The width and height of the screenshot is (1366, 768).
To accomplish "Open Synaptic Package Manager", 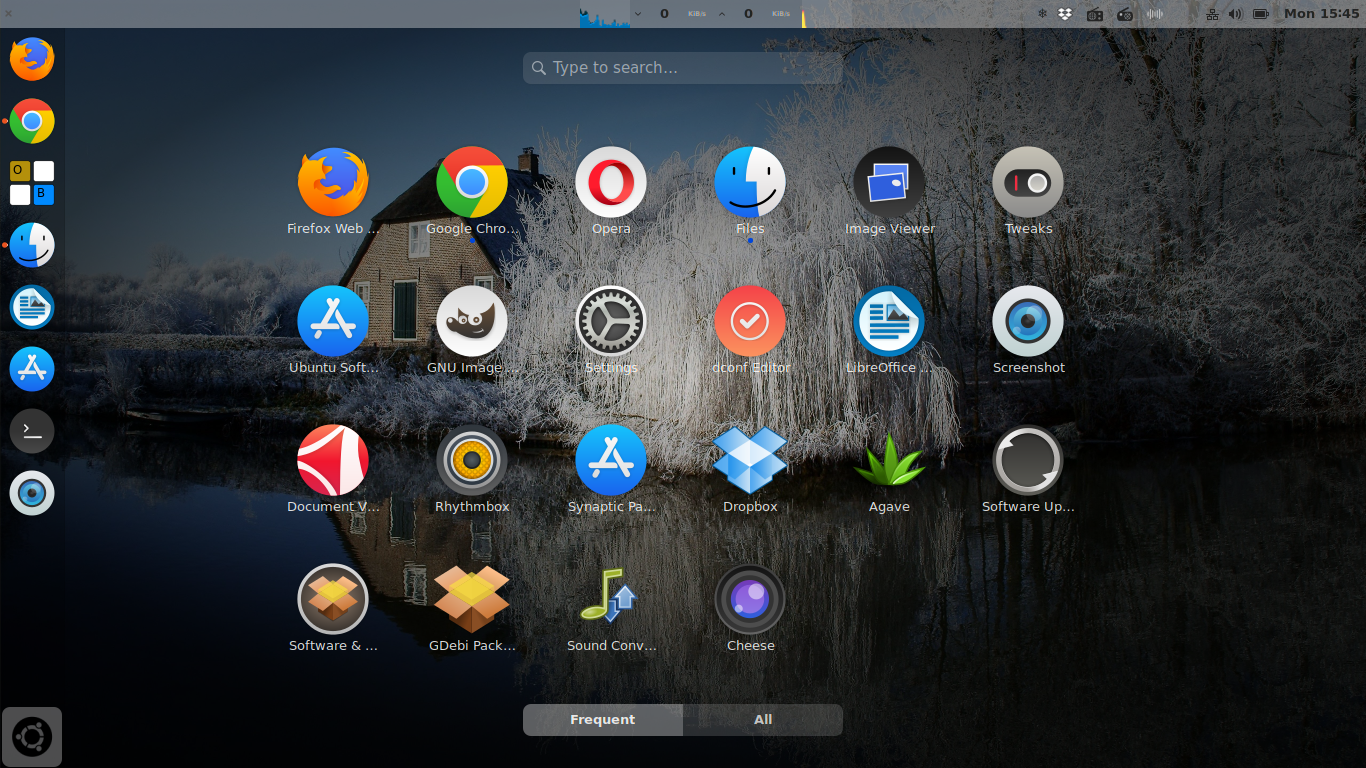I will pos(611,470).
